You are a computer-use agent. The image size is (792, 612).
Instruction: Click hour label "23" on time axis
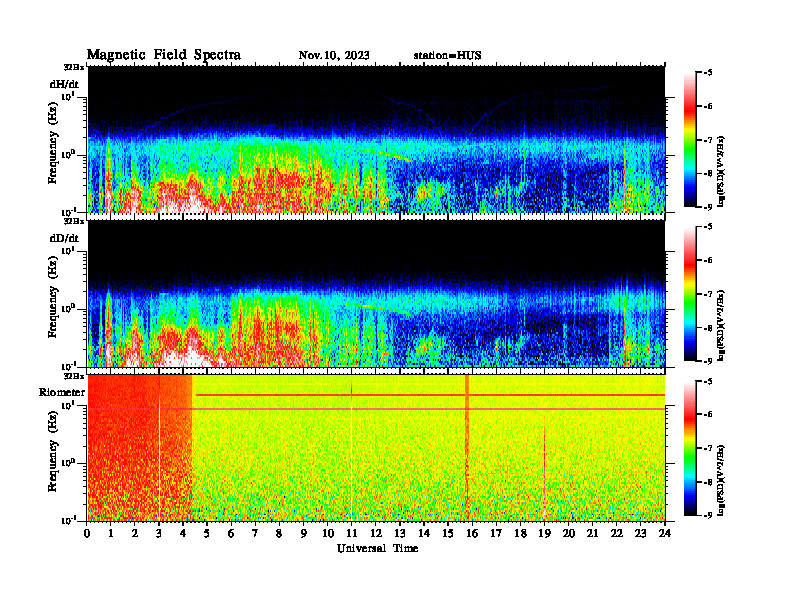[640, 533]
